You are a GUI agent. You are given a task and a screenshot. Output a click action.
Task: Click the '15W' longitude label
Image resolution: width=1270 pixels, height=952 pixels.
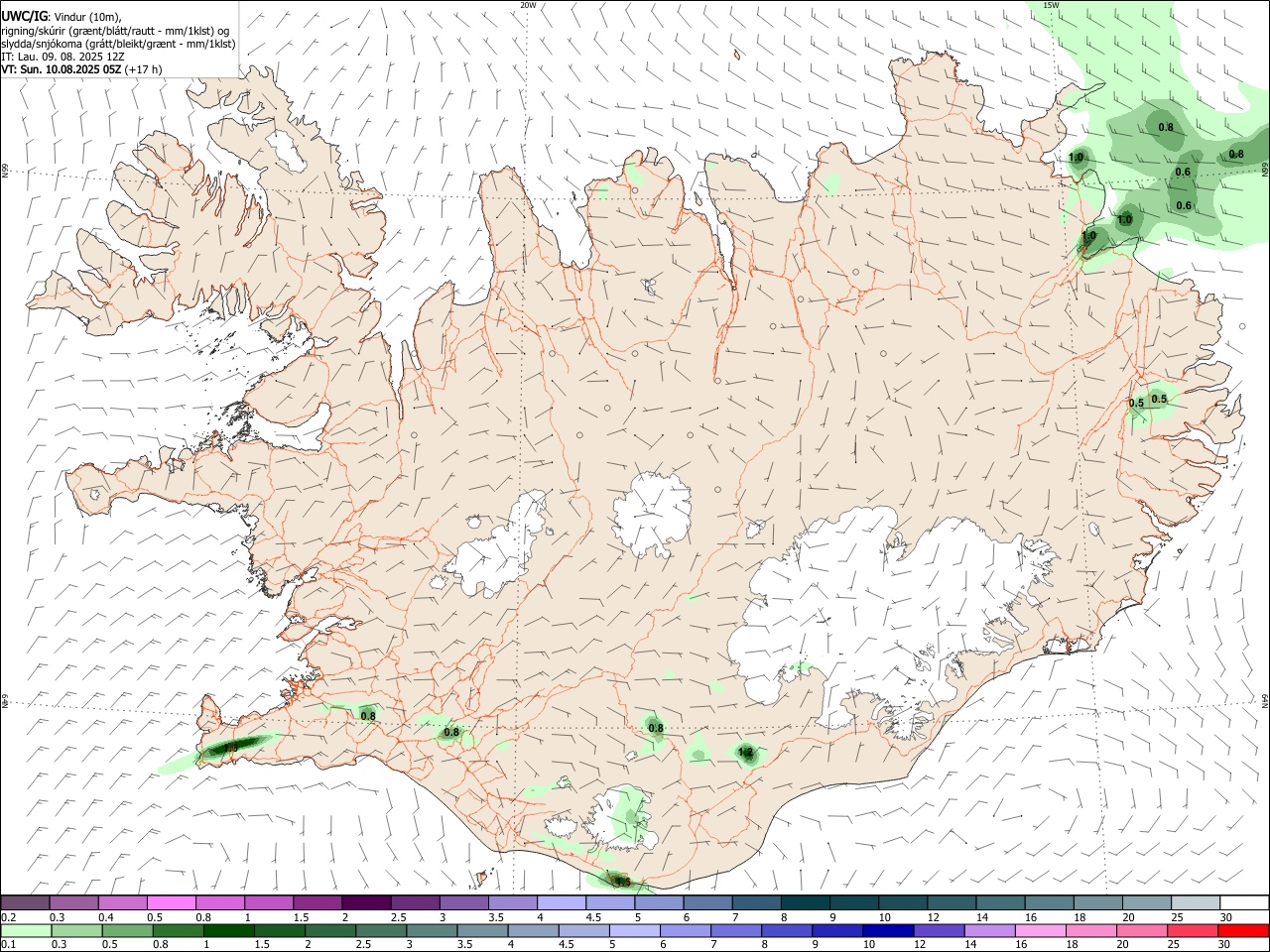coord(1051,5)
